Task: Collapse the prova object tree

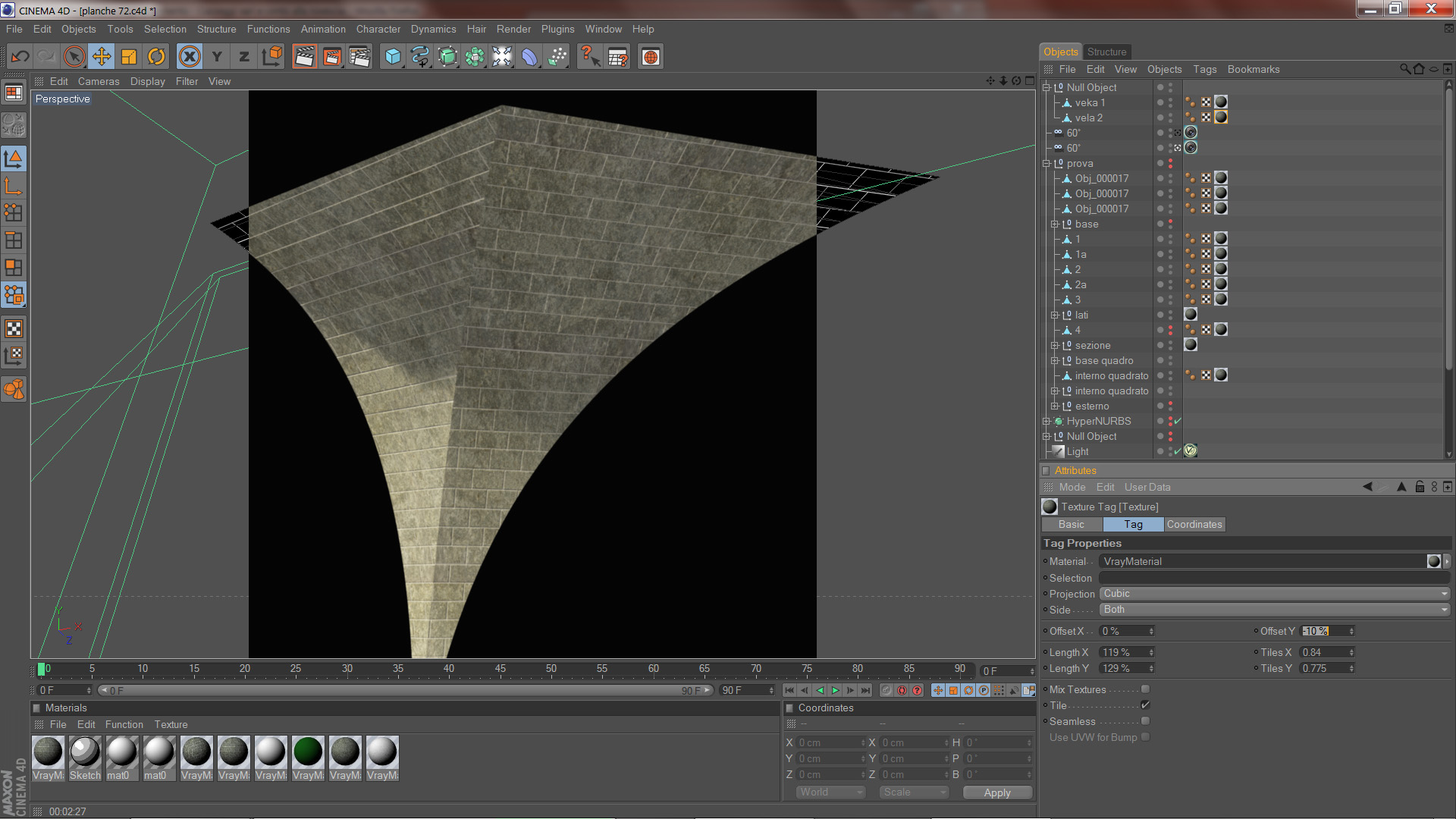Action: pos(1046,164)
